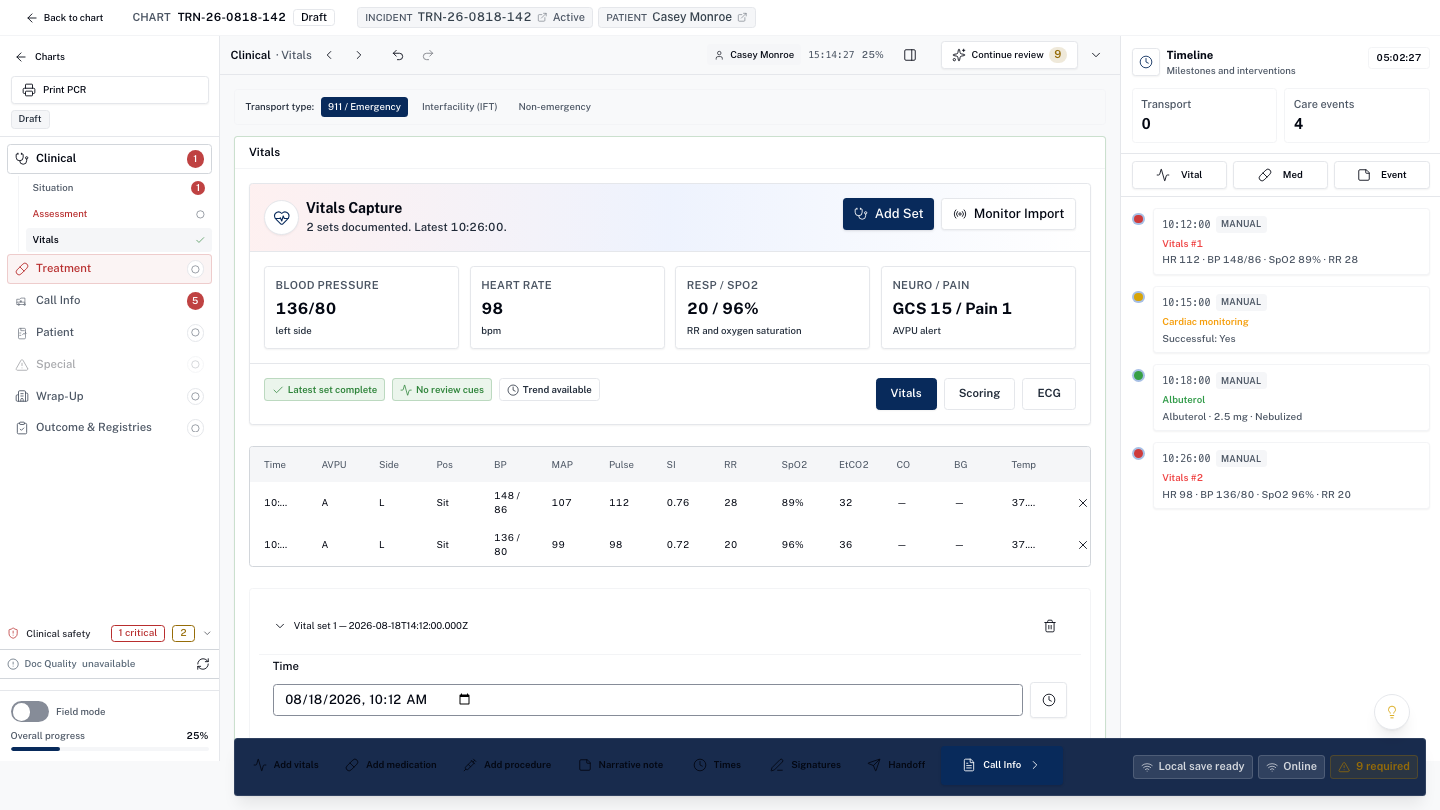Open calendar picker in Time field
Image resolution: width=1440 pixels, height=810 pixels.
click(464, 700)
